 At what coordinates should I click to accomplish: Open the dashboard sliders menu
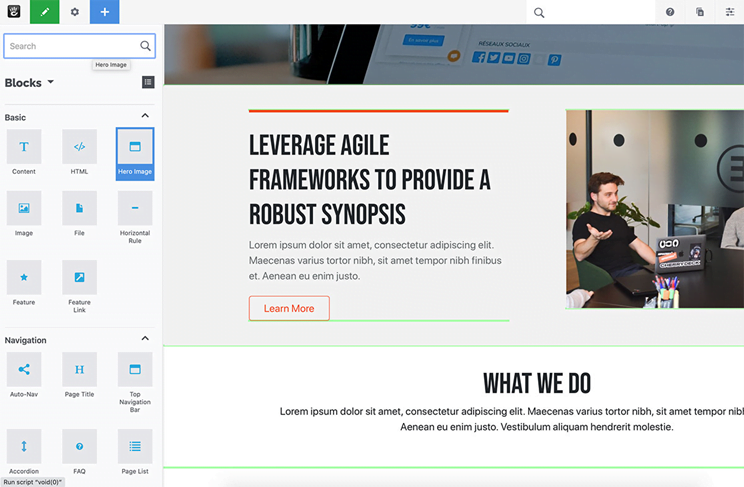pyautogui.click(x=729, y=12)
